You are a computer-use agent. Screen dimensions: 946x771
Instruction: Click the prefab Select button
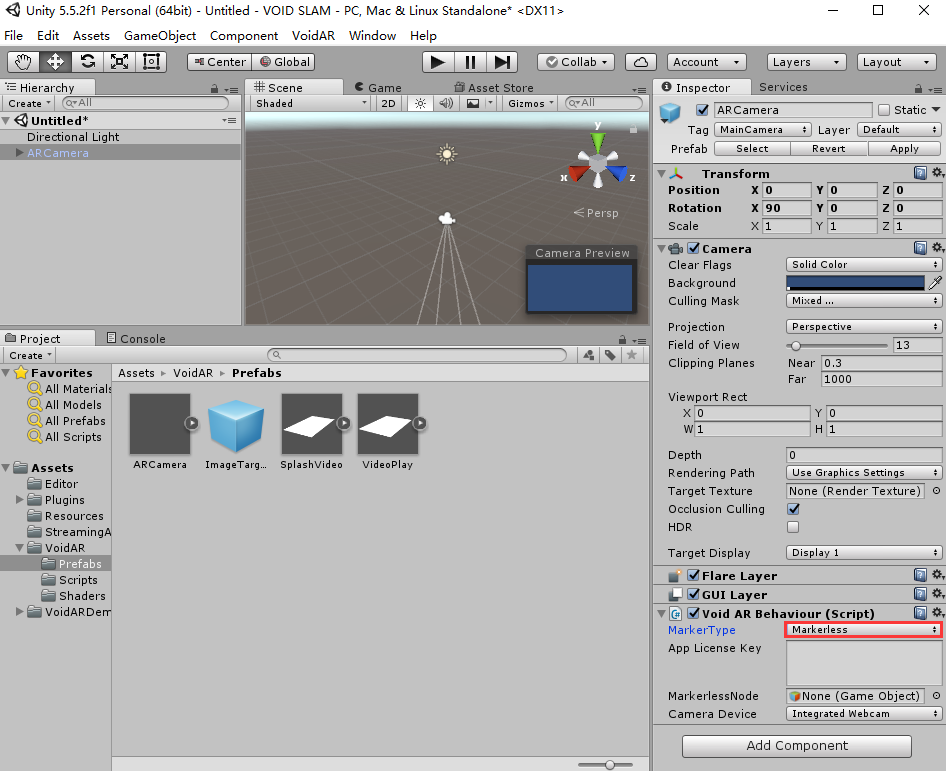point(752,148)
